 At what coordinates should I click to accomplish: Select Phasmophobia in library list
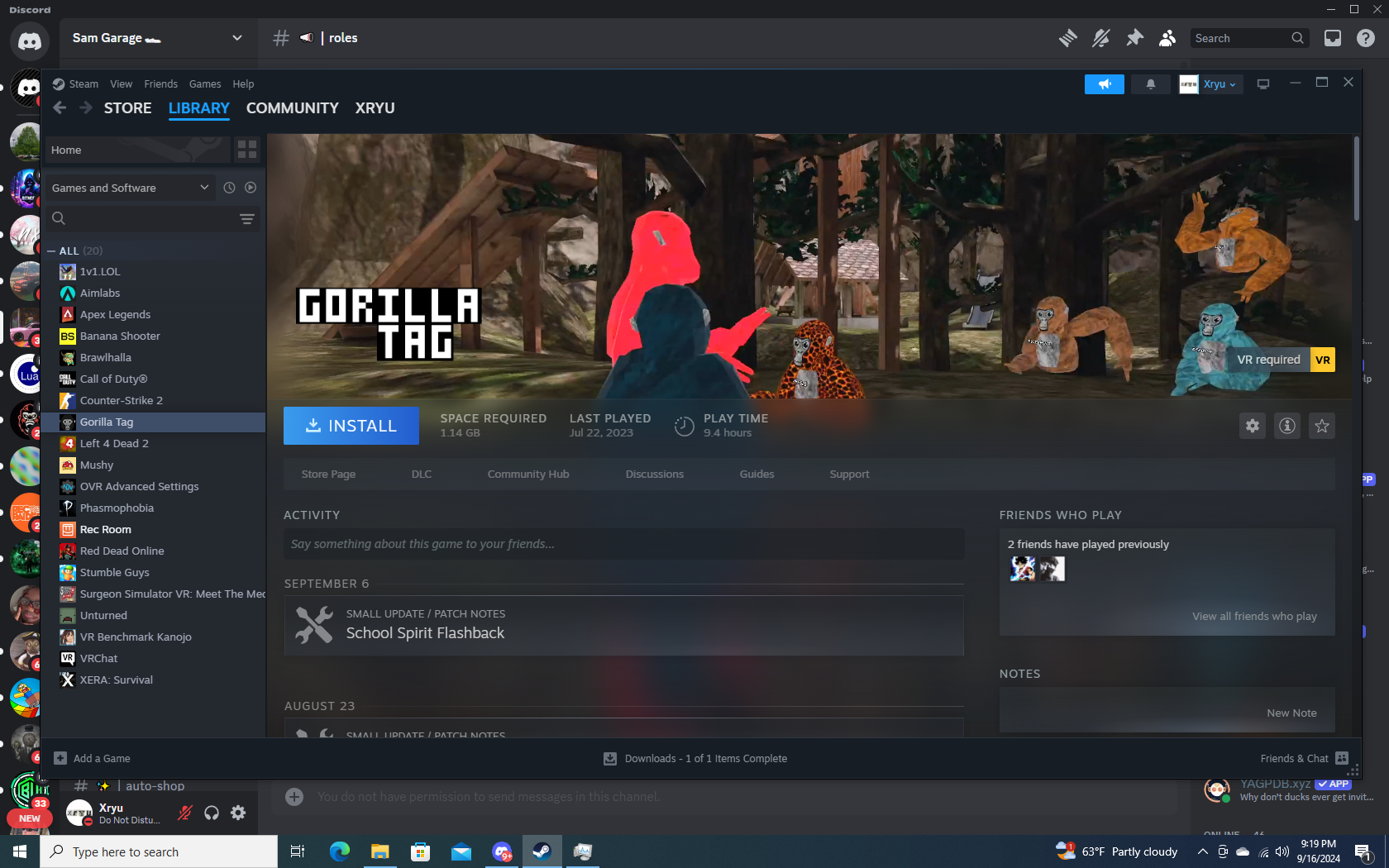point(155,508)
